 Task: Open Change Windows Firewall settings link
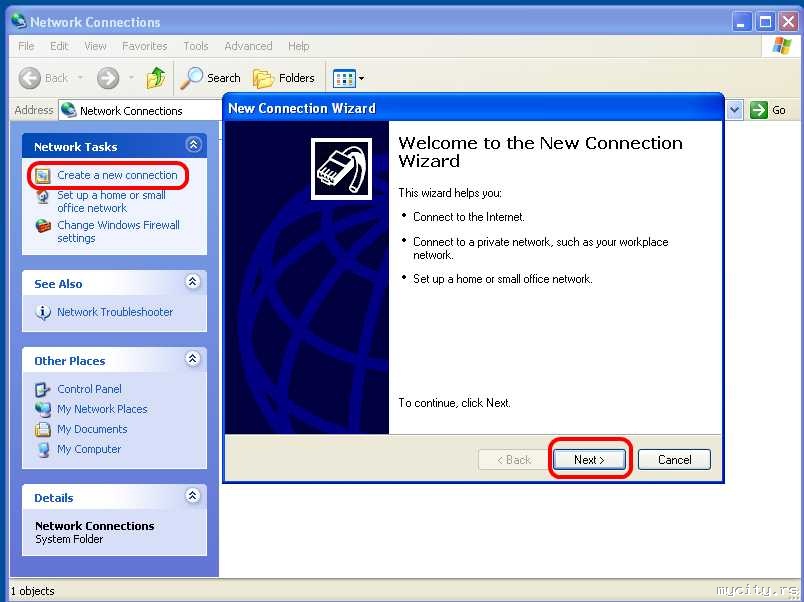(x=118, y=231)
